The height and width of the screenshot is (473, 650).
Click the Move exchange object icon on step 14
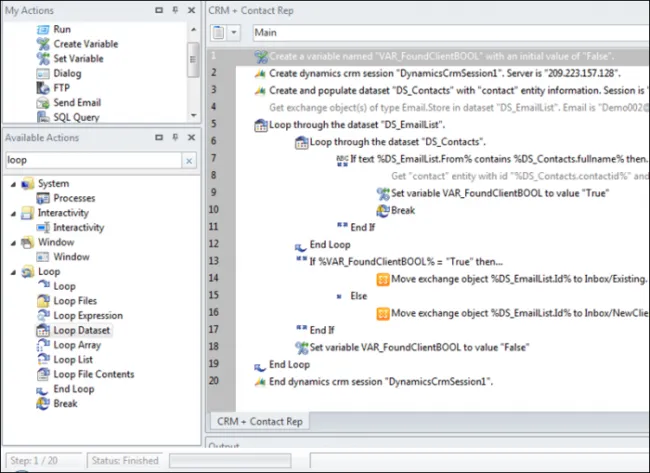point(383,279)
